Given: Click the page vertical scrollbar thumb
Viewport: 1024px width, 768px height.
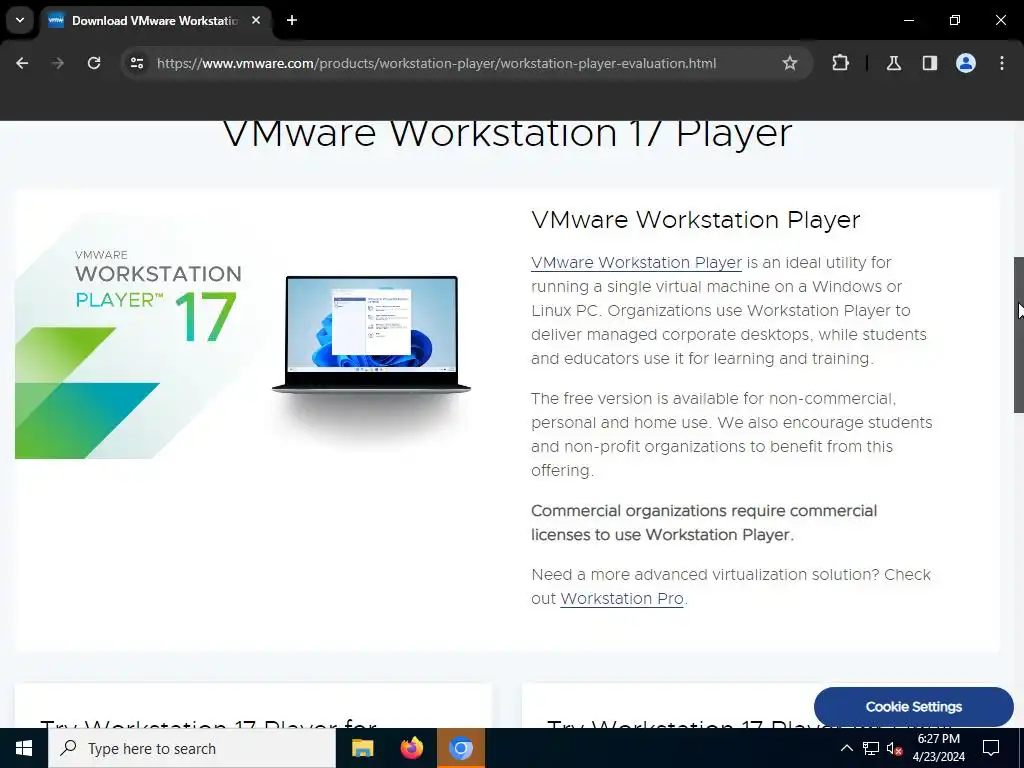Looking at the screenshot, I should (x=1018, y=334).
